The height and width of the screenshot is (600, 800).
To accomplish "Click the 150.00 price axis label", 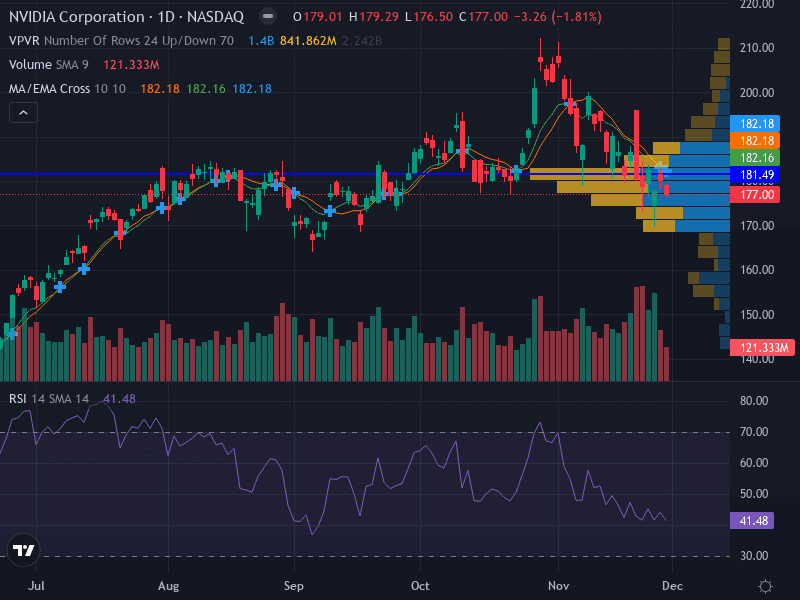I will click(757, 315).
